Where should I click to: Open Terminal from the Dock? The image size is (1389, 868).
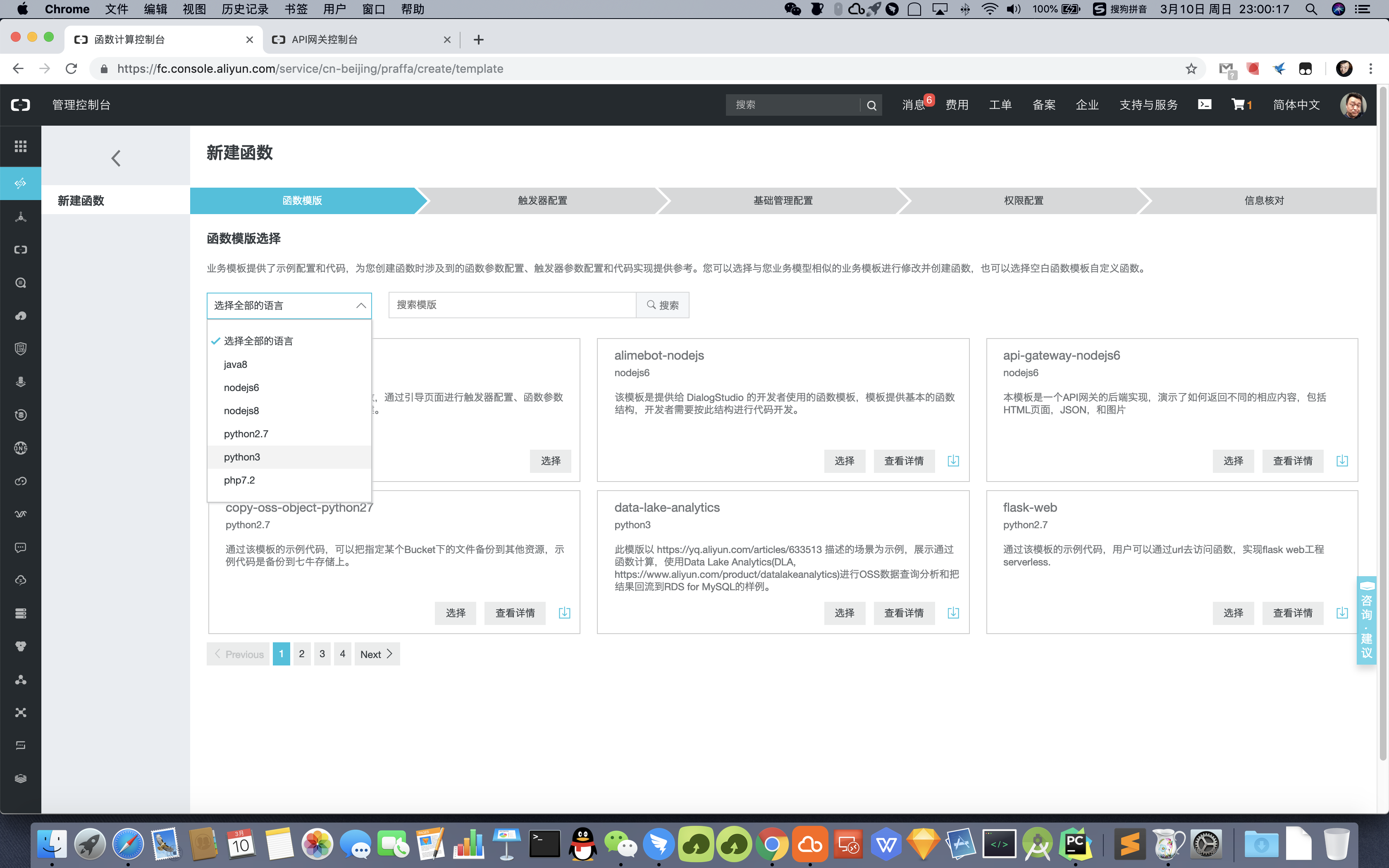pos(544,844)
